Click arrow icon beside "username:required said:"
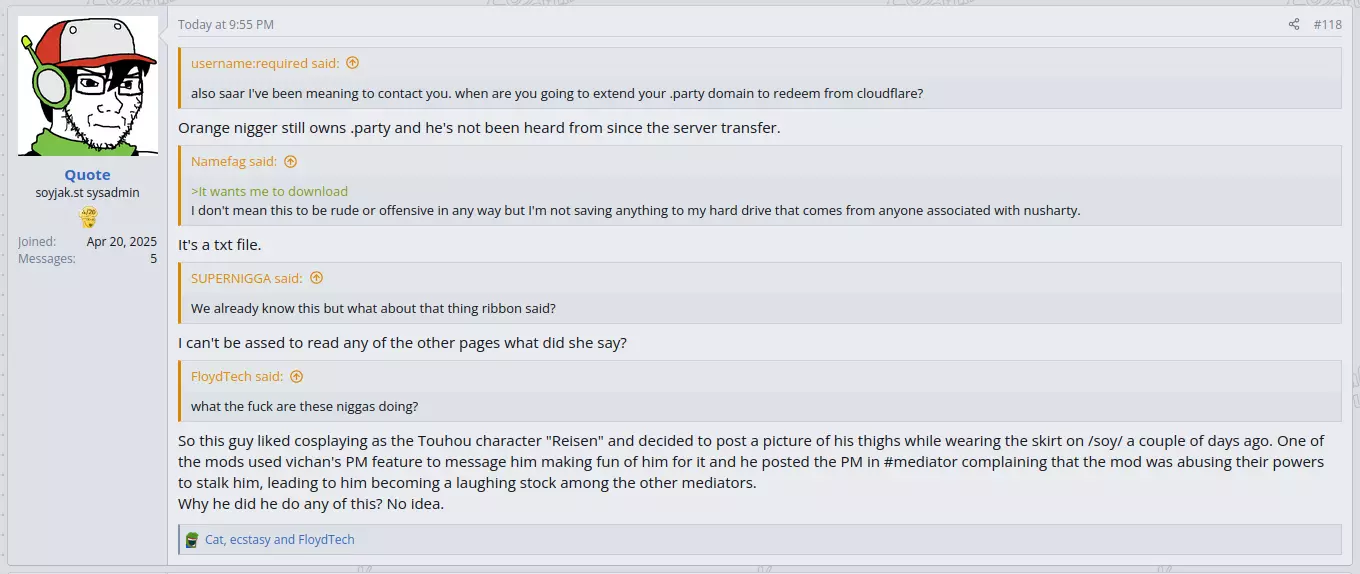1360x574 pixels. coord(352,63)
